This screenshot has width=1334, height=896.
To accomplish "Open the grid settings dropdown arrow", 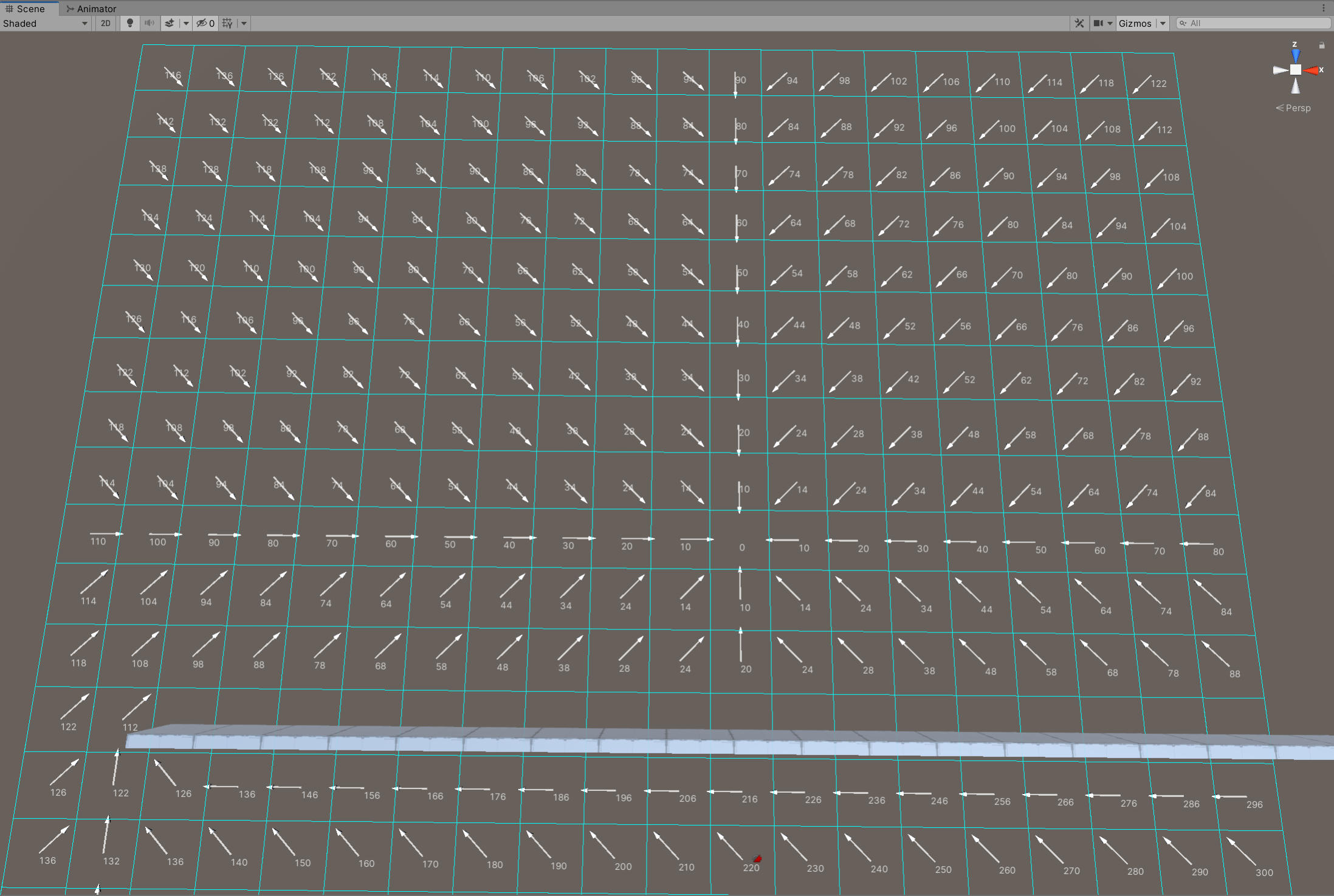I will tap(242, 23).
